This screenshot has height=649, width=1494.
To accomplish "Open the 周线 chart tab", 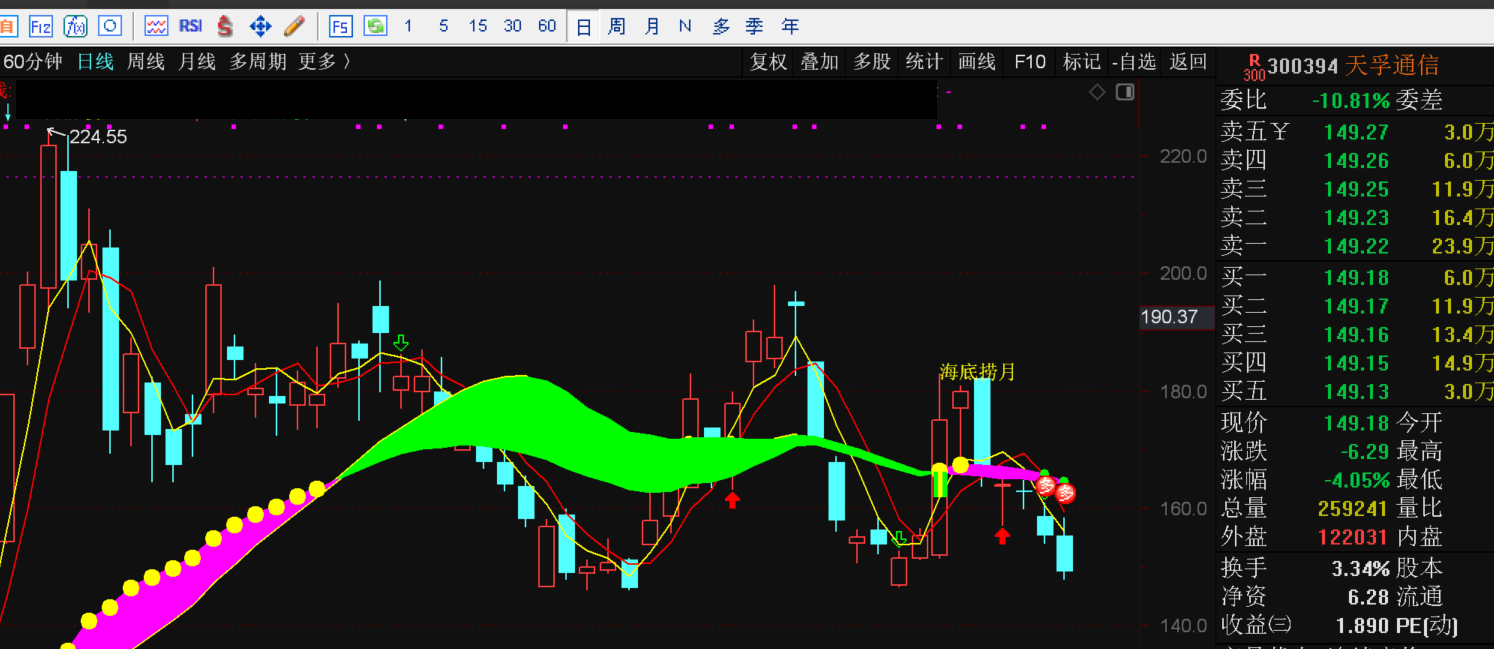I will (146, 62).
